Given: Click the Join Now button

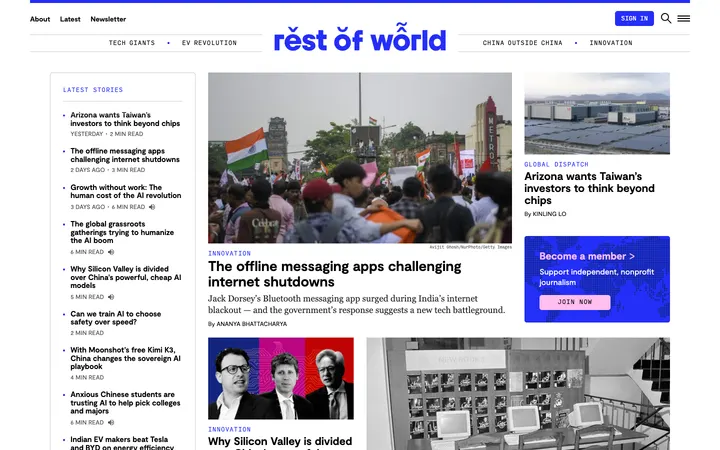Looking at the screenshot, I should click(x=574, y=302).
